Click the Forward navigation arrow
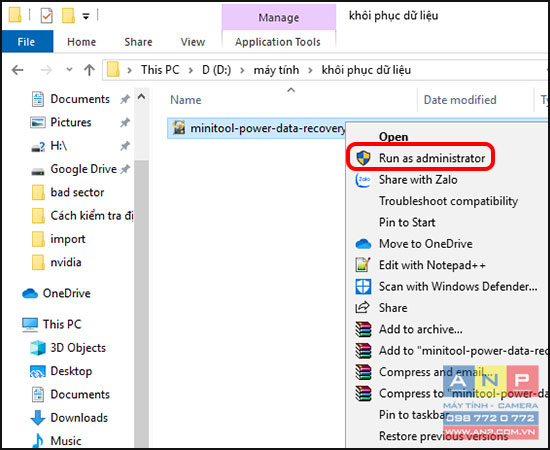This screenshot has width=550, height=450. click(46, 70)
